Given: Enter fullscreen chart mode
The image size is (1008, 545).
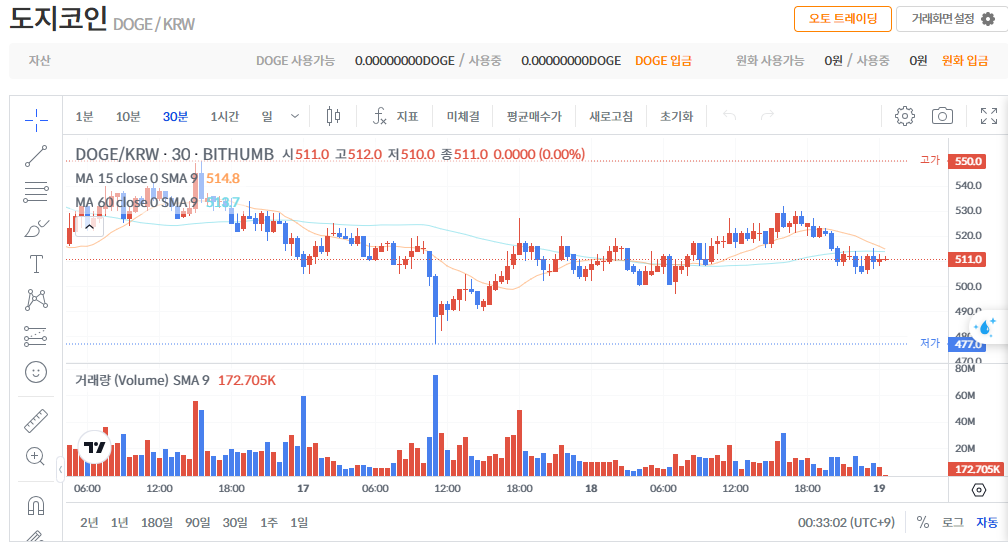Looking at the screenshot, I should pyautogui.click(x=989, y=116).
